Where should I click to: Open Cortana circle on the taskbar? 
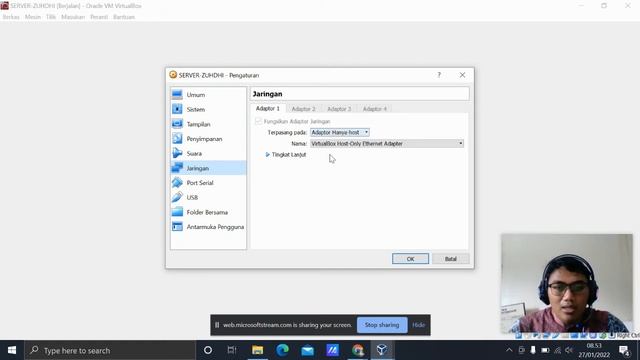(x=208, y=350)
